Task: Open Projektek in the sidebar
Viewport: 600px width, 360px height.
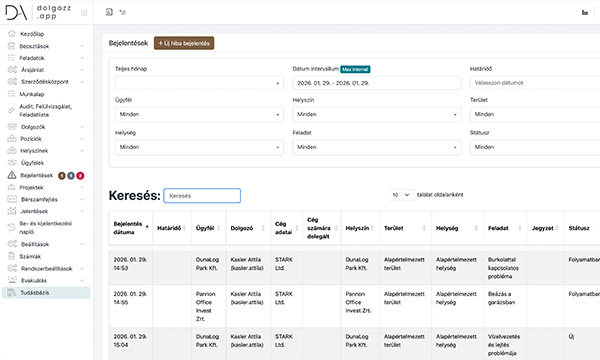Action: pos(31,187)
